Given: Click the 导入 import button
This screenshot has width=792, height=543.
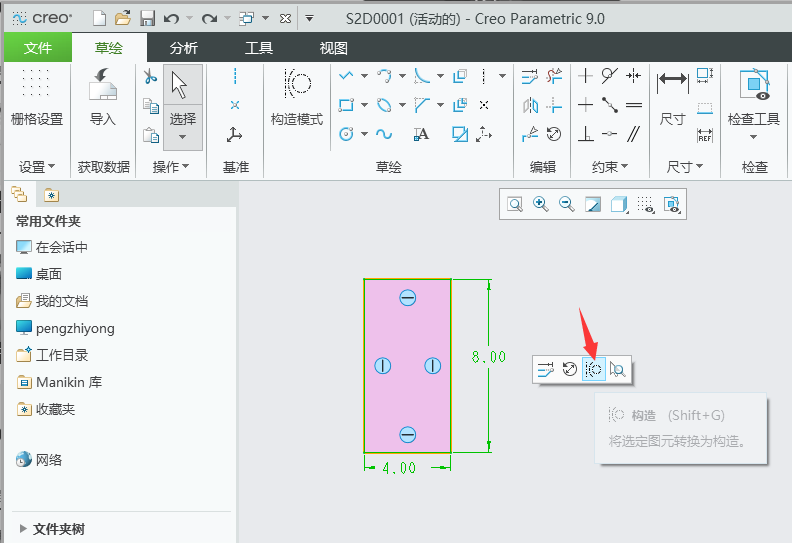Looking at the screenshot, I should click(103, 97).
